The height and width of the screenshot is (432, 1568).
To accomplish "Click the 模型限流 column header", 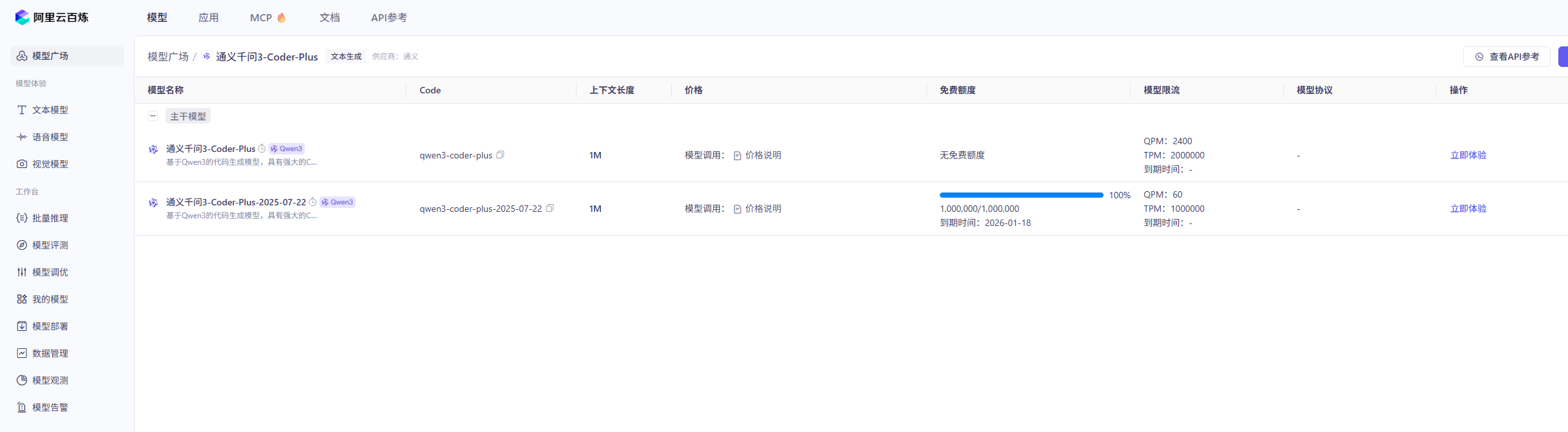I will 1162,90.
